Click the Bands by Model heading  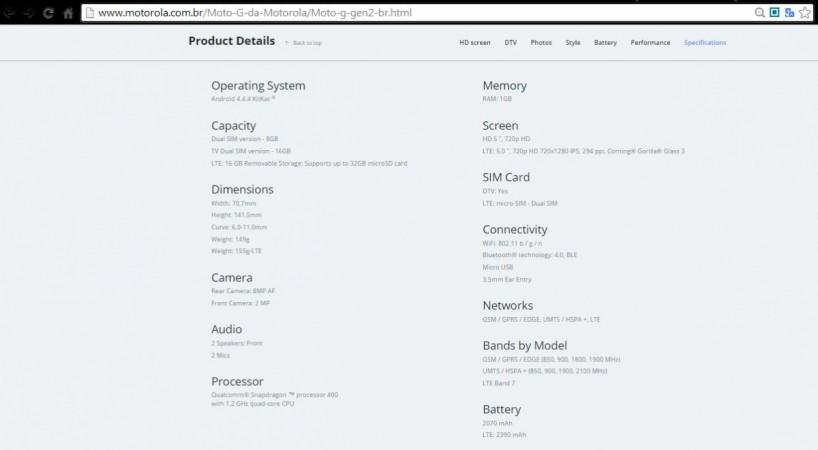(525, 346)
